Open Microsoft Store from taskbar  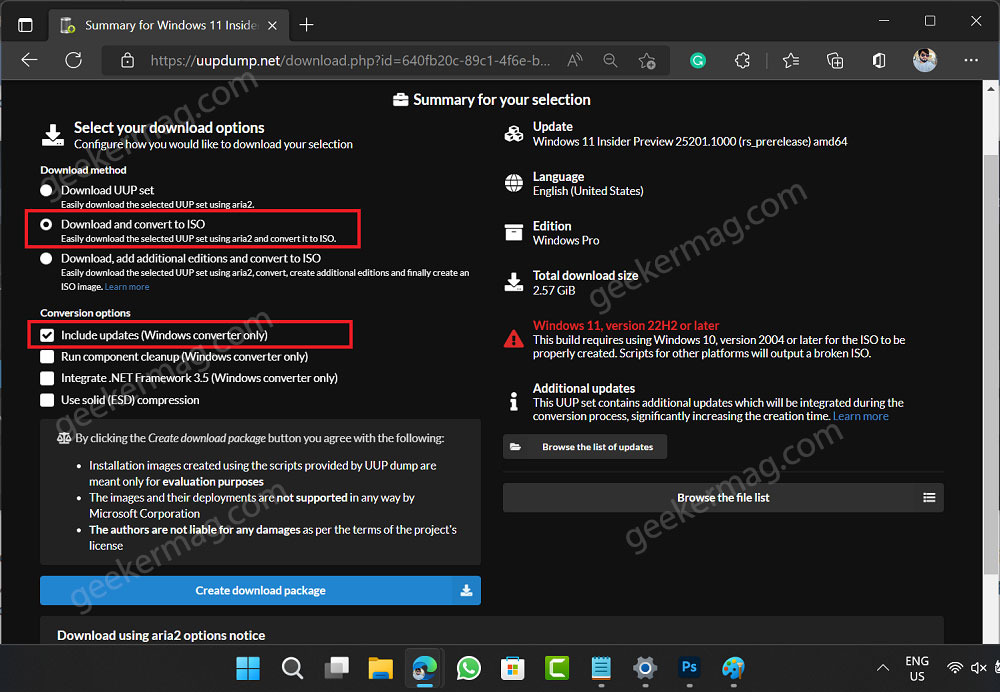point(513,668)
